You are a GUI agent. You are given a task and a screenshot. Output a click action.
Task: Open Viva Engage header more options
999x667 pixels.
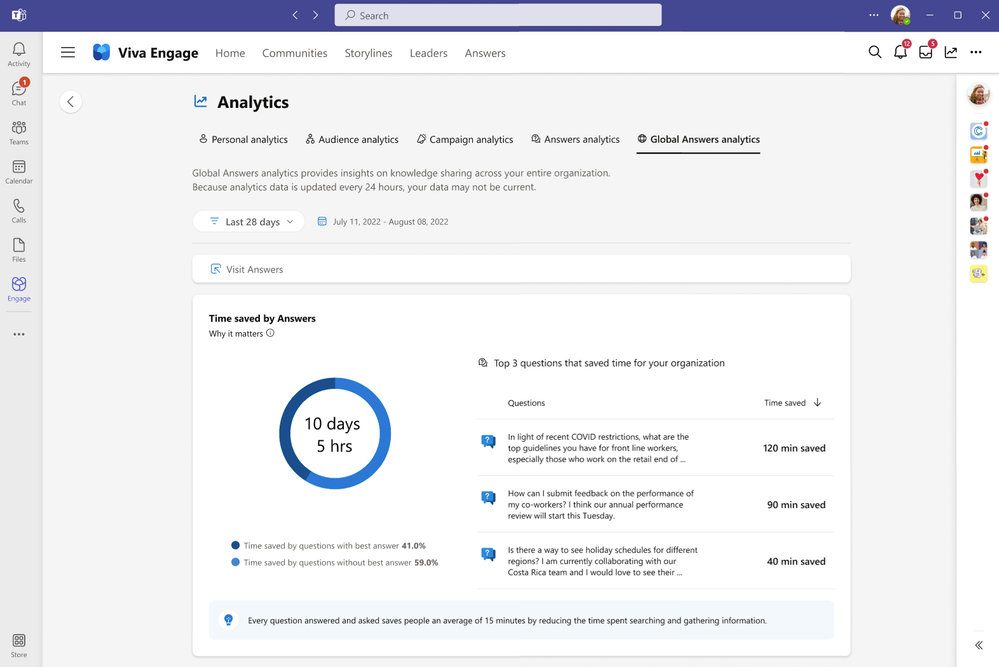(975, 52)
